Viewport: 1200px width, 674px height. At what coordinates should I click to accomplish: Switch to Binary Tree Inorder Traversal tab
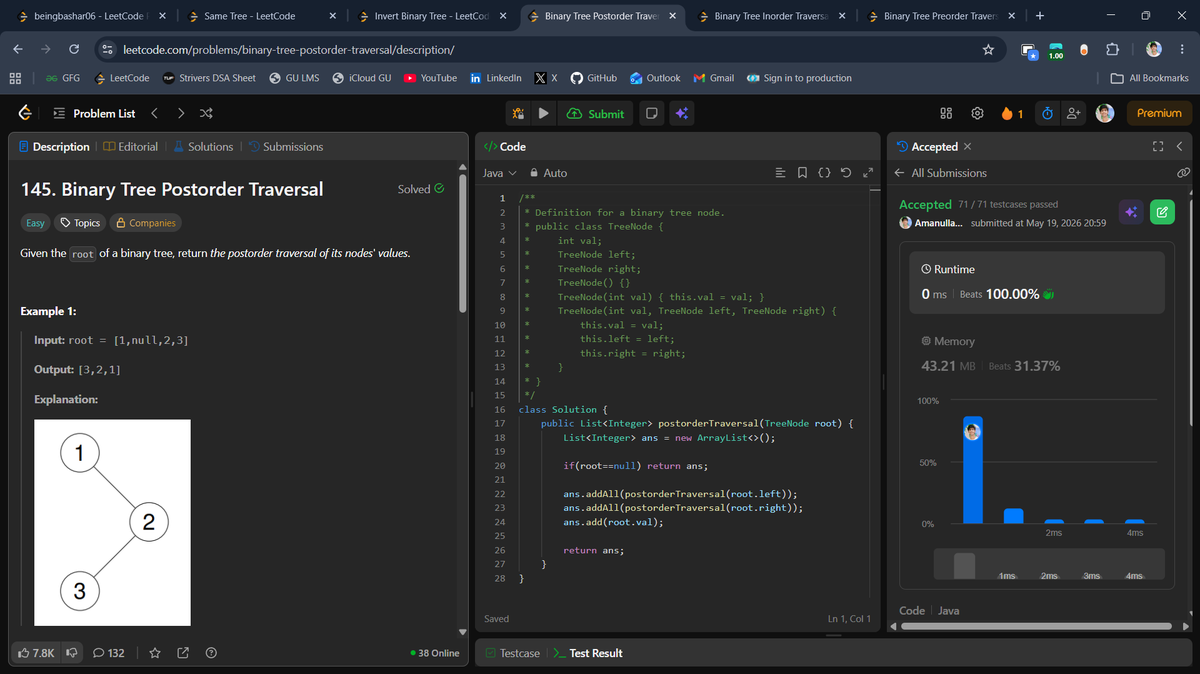(770, 16)
